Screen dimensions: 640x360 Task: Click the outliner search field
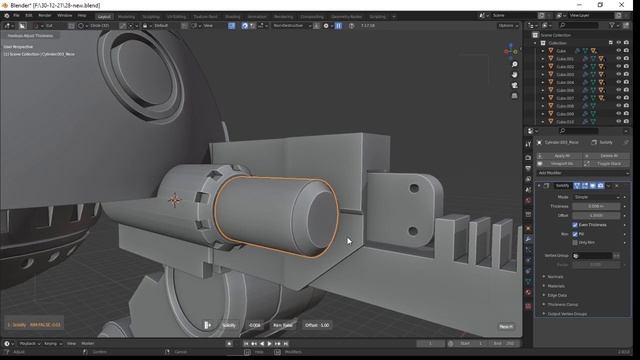(578, 25)
